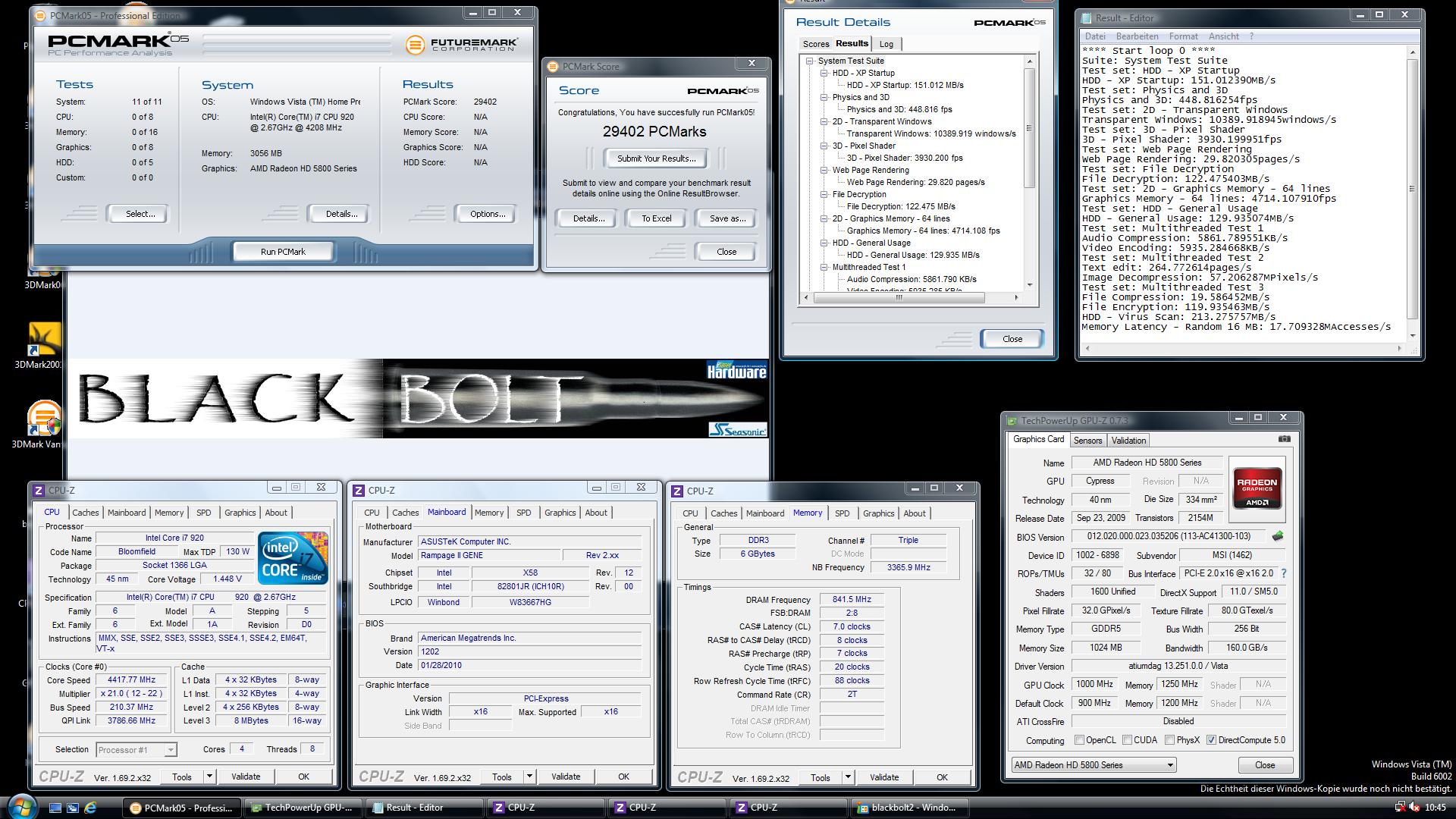Switch to the Validation tab in GPU-Z

(x=1128, y=441)
